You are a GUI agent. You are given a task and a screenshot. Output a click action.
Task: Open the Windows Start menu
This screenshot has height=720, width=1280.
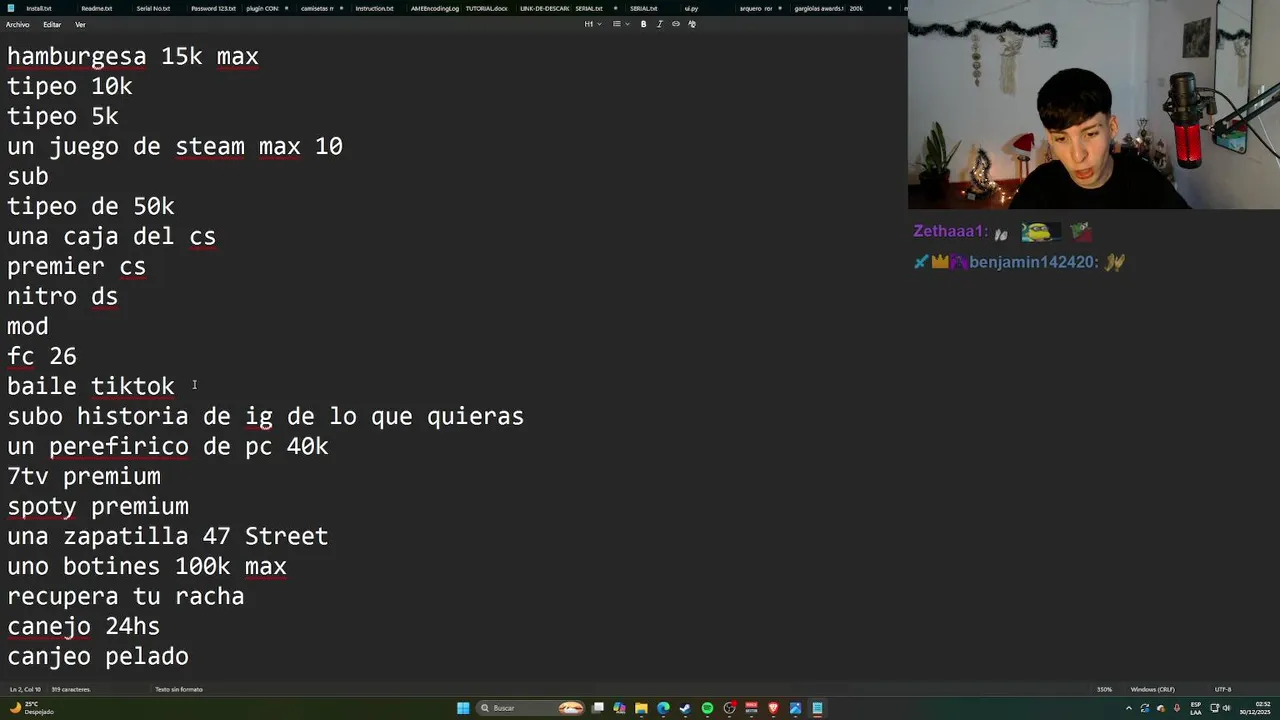[463, 708]
